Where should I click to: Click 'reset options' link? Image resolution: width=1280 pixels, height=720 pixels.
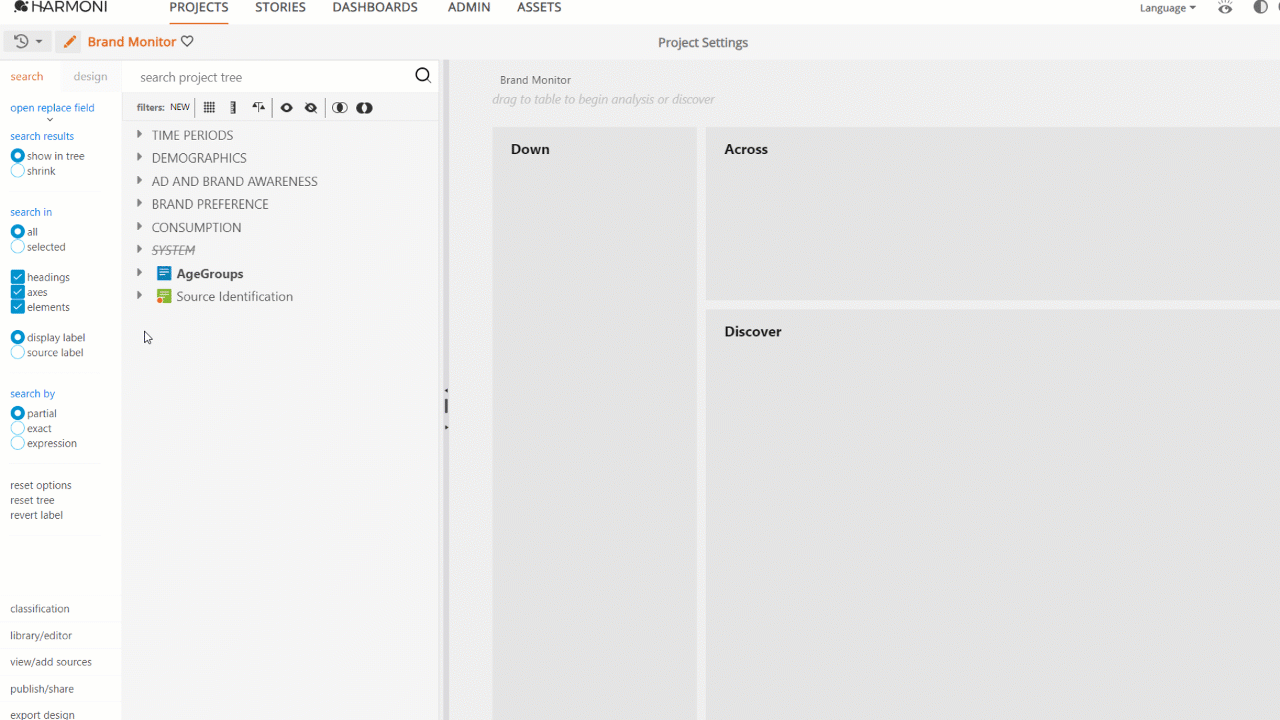point(41,485)
